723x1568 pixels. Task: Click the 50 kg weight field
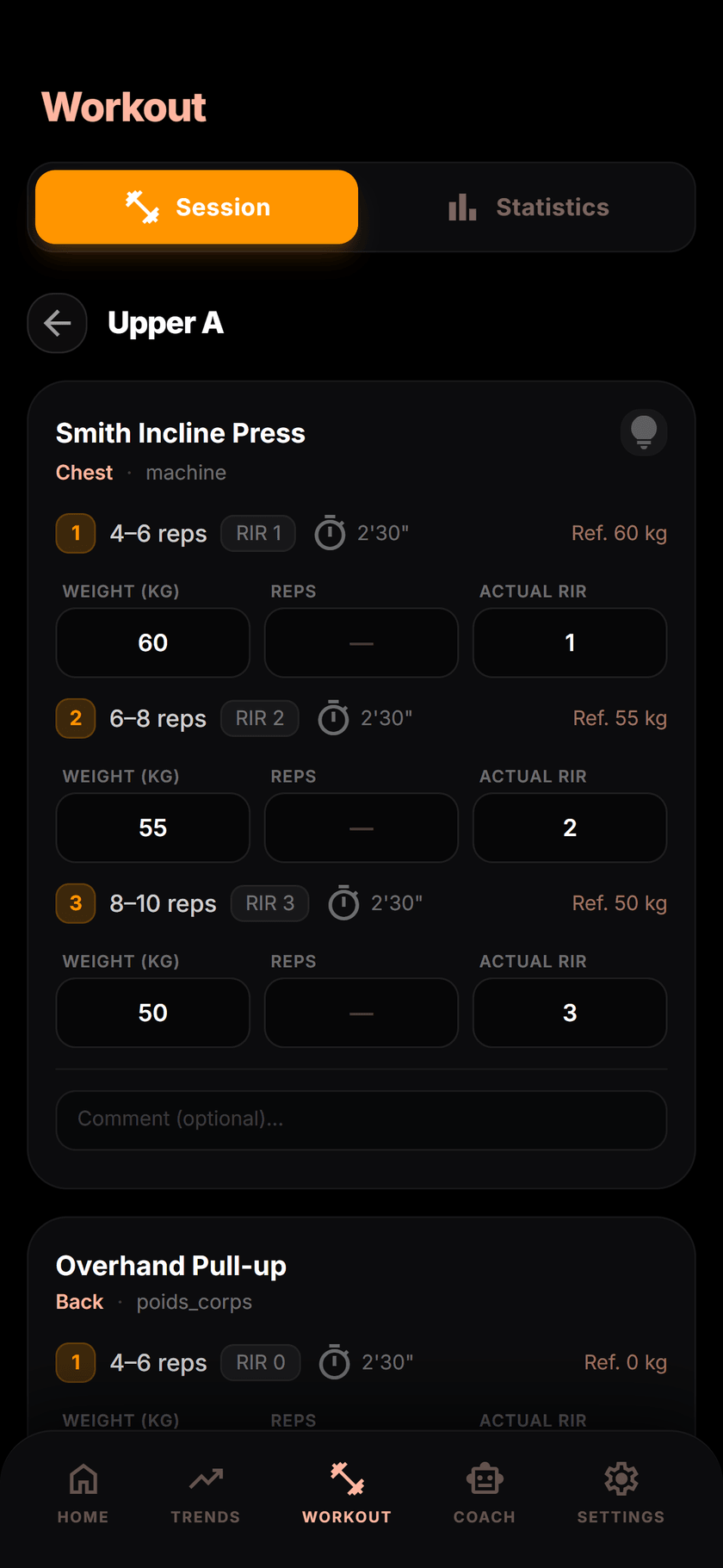coord(153,1013)
